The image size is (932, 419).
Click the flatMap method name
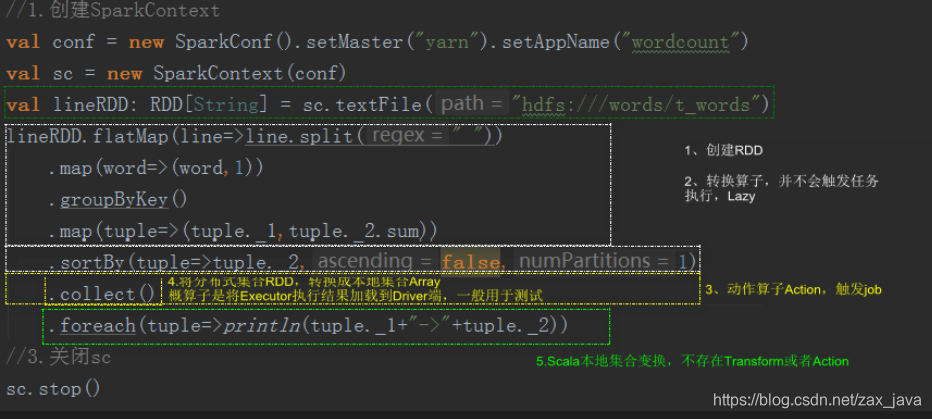click(130, 137)
